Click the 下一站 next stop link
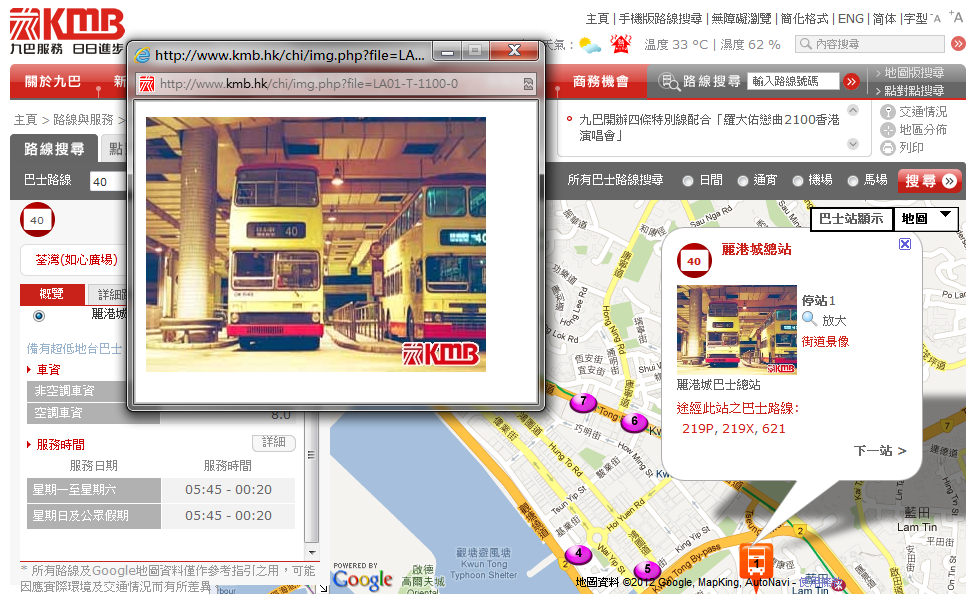976x594 pixels. [x=880, y=450]
